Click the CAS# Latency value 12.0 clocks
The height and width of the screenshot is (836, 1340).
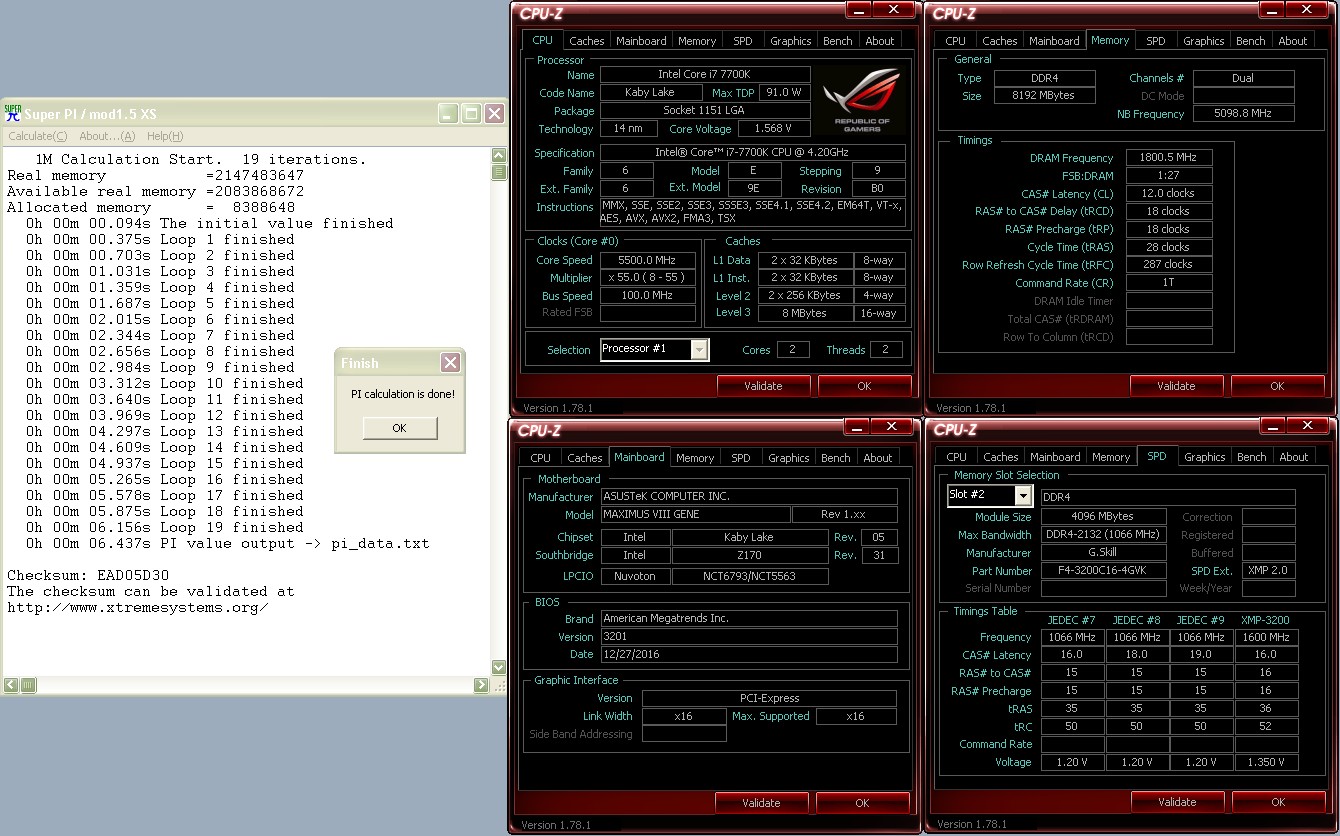1169,194
